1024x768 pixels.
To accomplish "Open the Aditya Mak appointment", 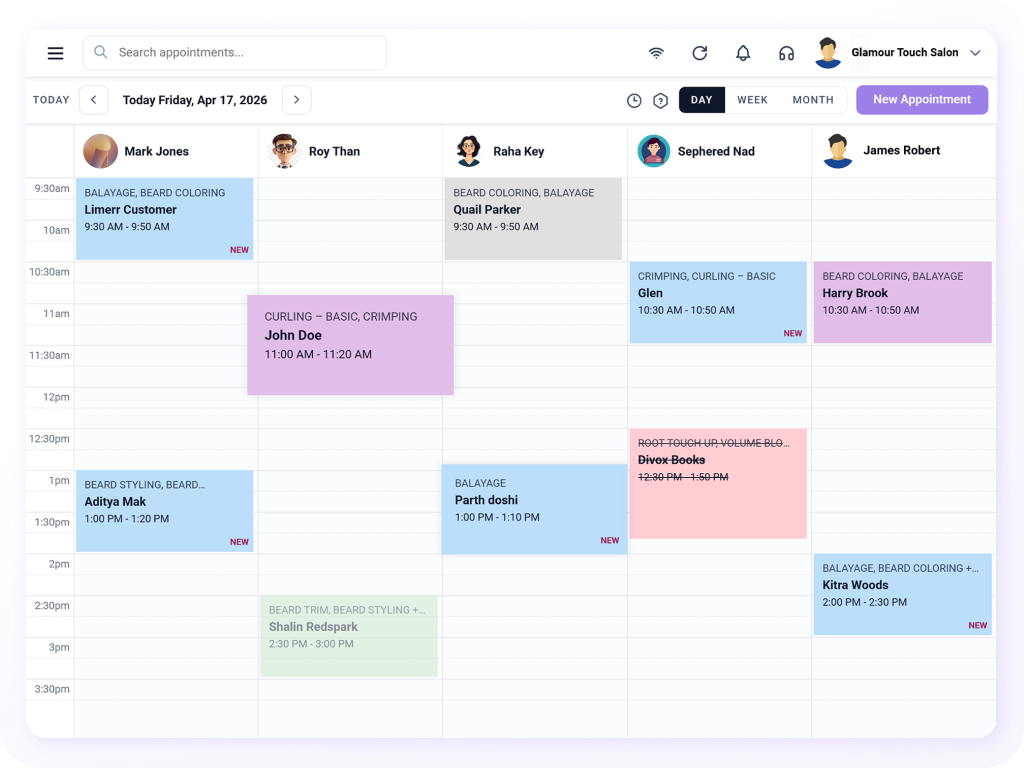I will (x=165, y=511).
